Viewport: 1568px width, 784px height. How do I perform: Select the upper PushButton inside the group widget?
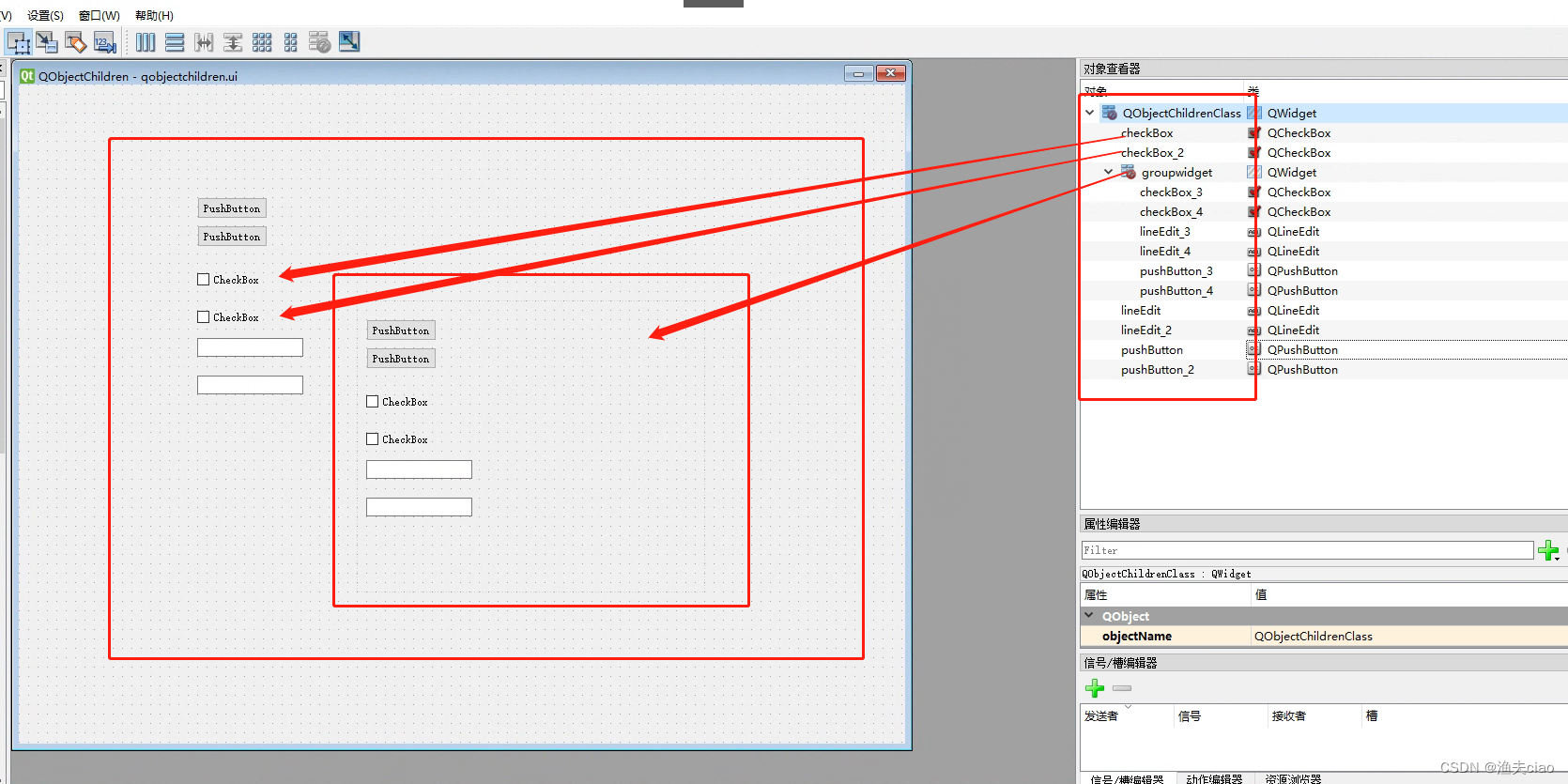click(401, 331)
